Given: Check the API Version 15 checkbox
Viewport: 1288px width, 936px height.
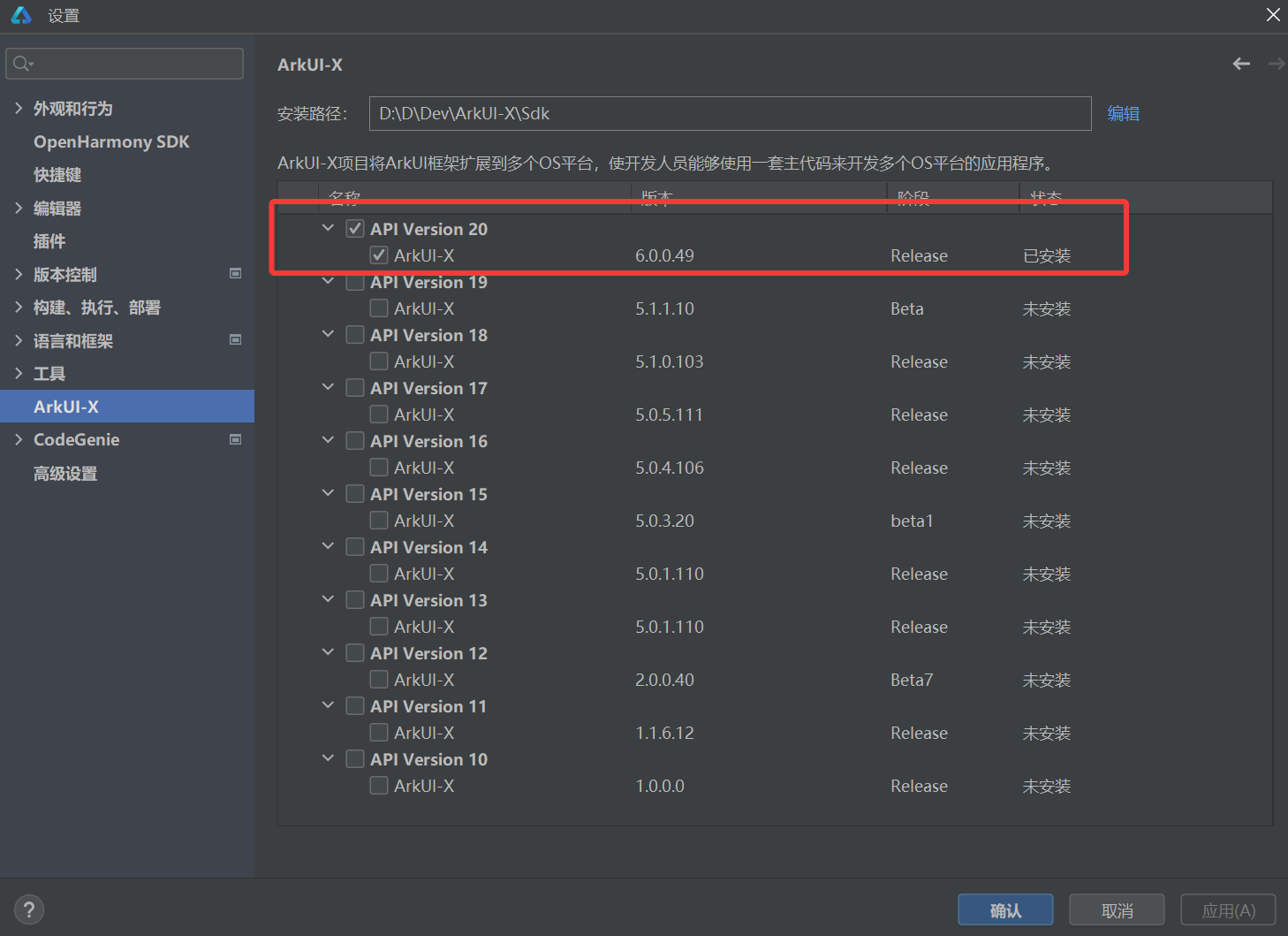Looking at the screenshot, I should [355, 494].
